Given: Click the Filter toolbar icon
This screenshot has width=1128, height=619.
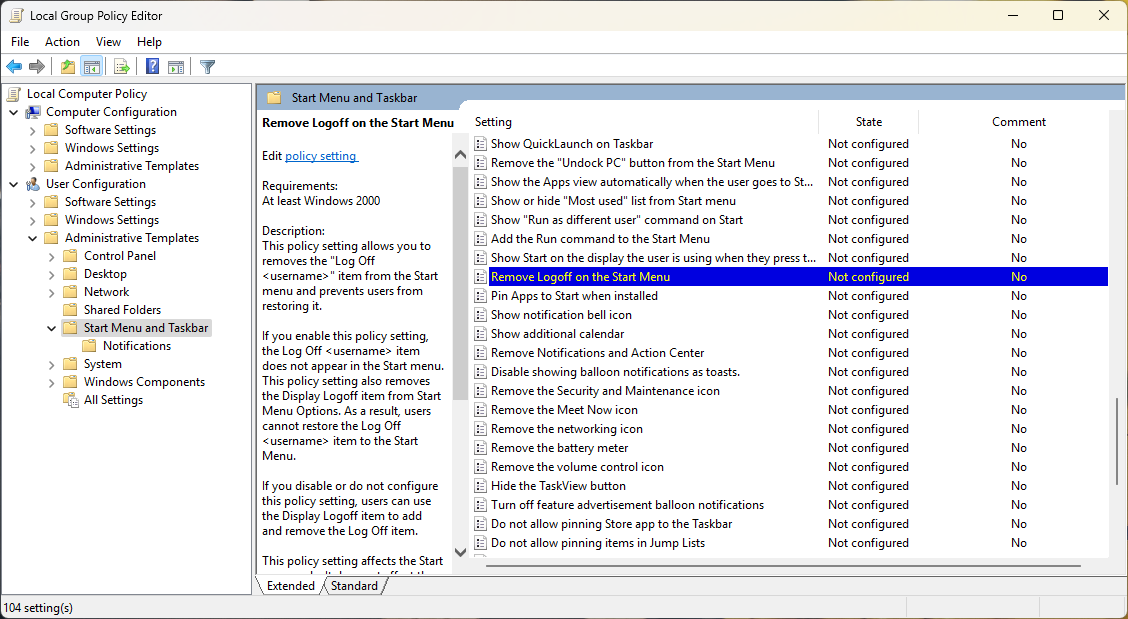Looking at the screenshot, I should click(x=207, y=66).
